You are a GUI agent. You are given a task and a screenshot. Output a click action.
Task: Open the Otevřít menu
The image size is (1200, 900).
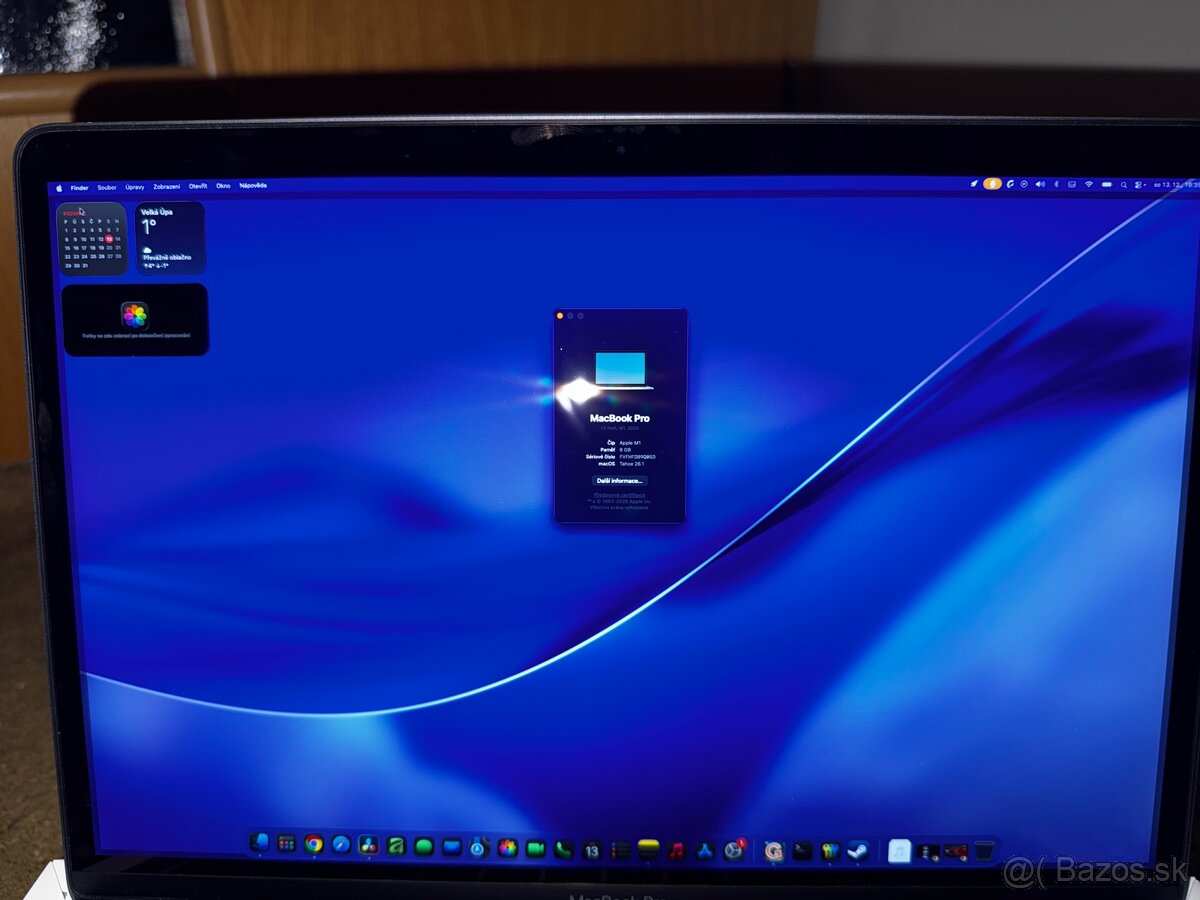point(198,186)
